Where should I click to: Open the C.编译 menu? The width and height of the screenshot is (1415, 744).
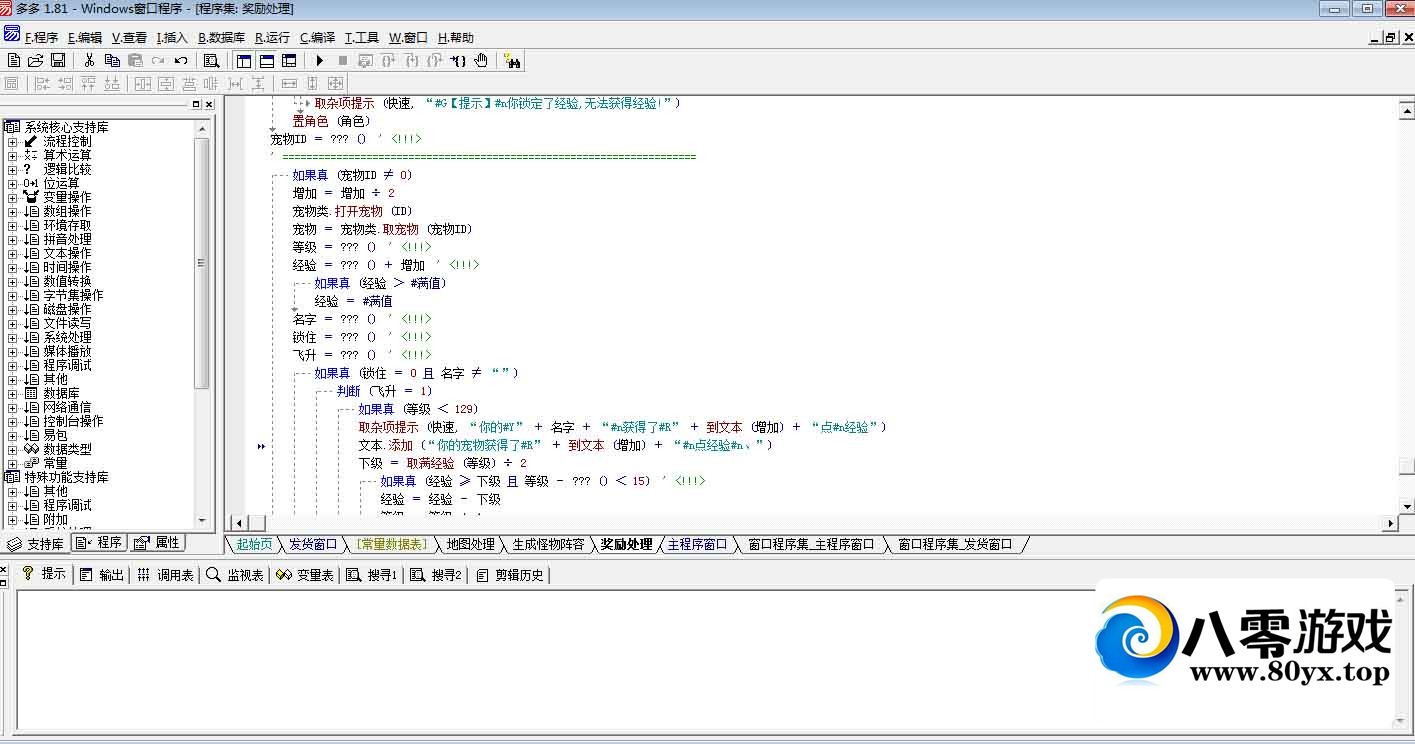pyautogui.click(x=317, y=37)
